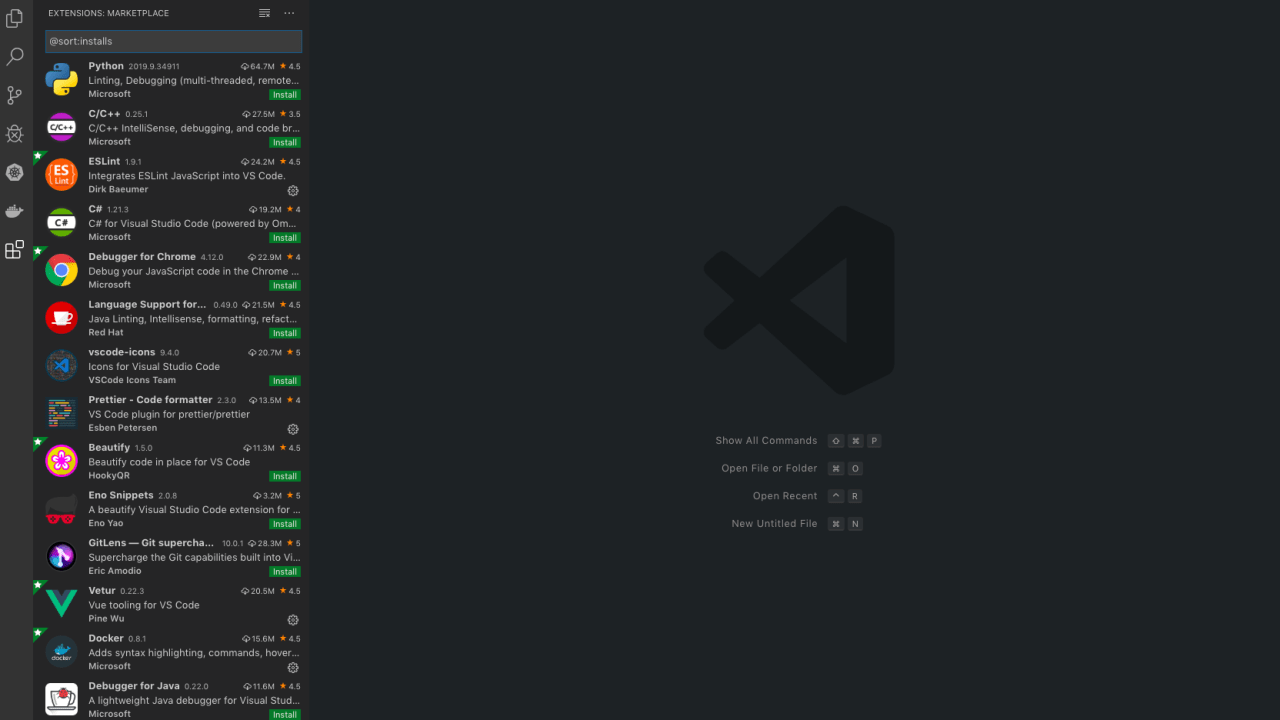Click the extensions search box with @sort:installs
1280x720 pixels.
173,41
